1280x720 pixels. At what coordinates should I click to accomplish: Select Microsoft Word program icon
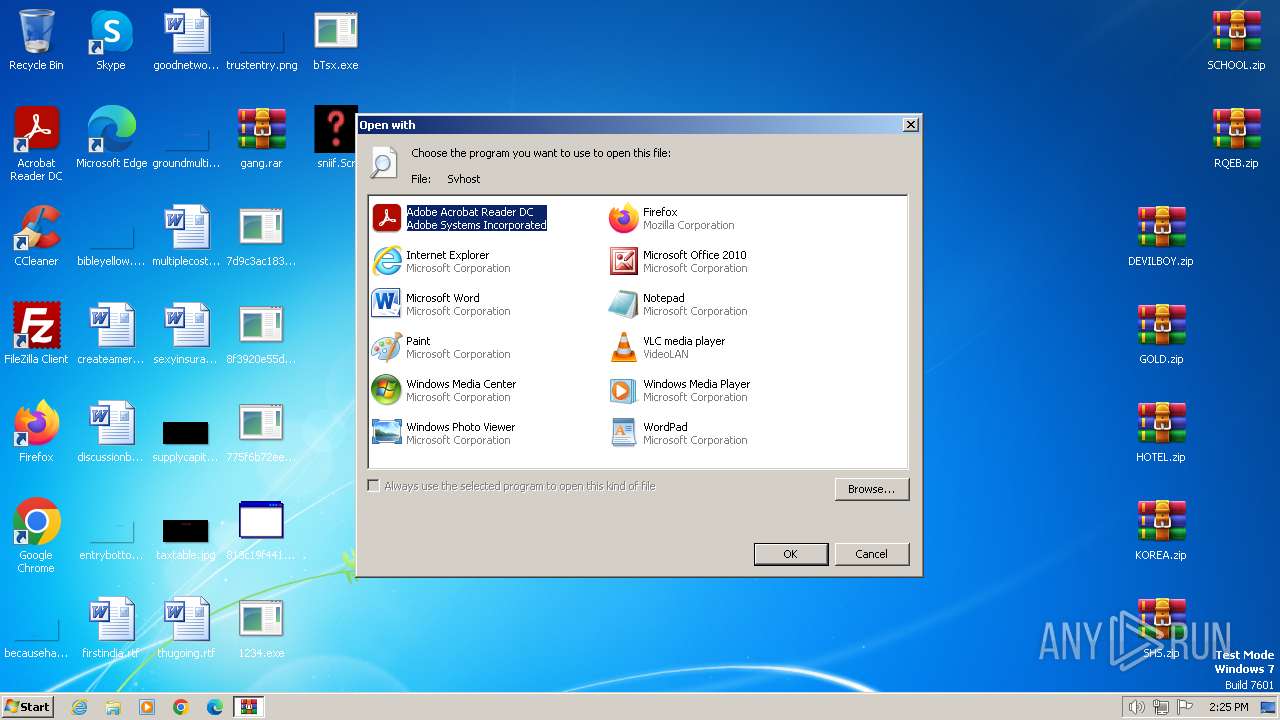pyautogui.click(x=387, y=304)
